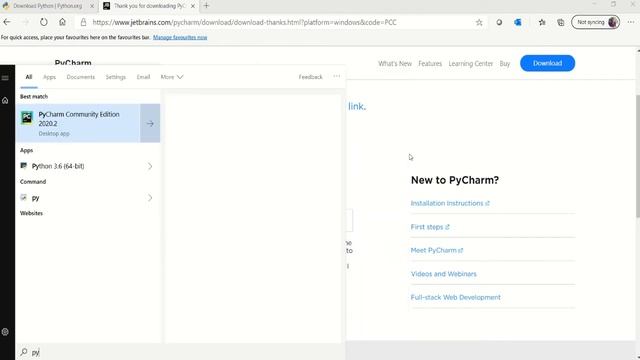This screenshot has height=360, width=640.
Task: Expand PyCharm result with the arrow button
Action: point(150,123)
